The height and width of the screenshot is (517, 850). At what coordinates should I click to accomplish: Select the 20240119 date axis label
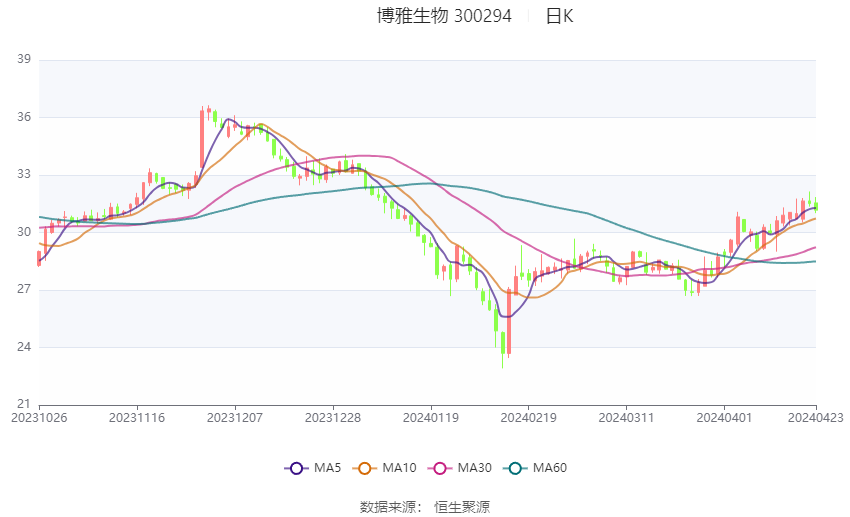pyautogui.click(x=431, y=418)
